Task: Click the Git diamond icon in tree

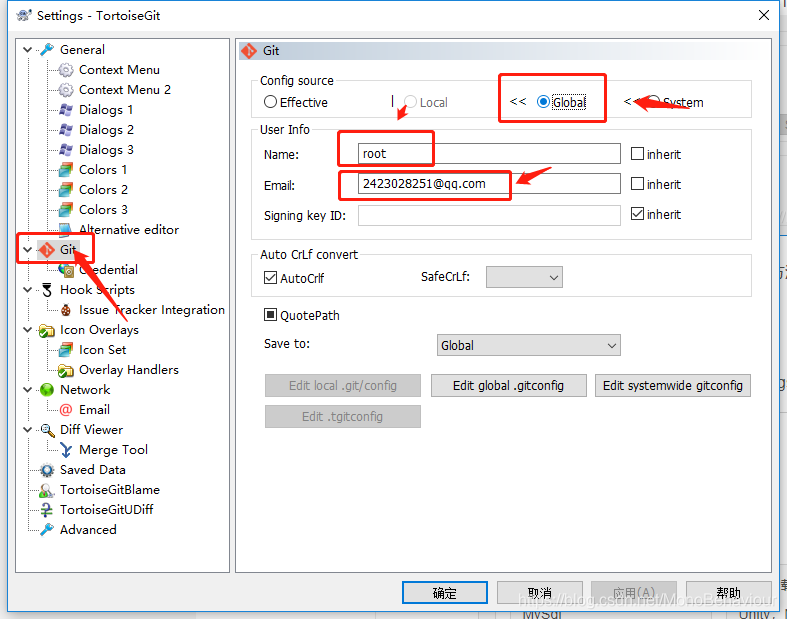Action: click(x=47, y=250)
